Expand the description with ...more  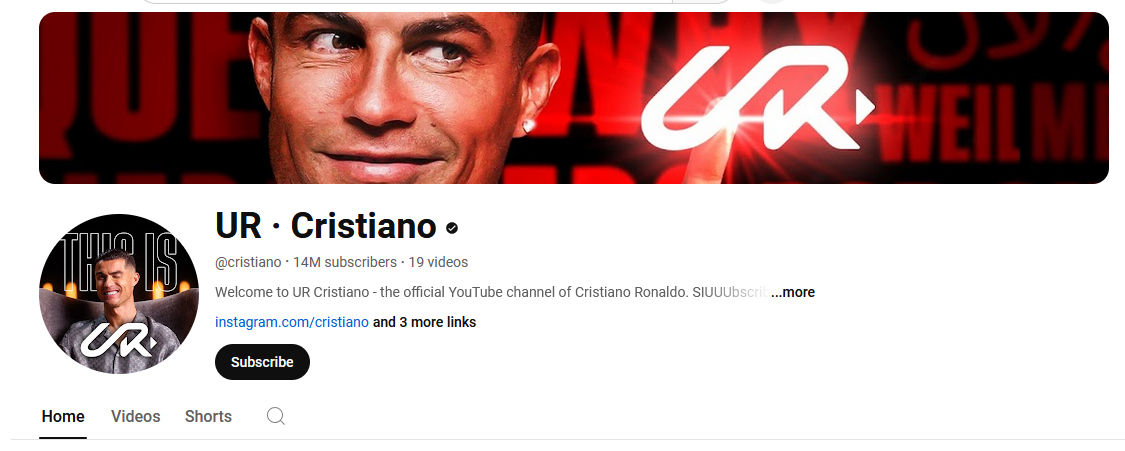coord(793,293)
